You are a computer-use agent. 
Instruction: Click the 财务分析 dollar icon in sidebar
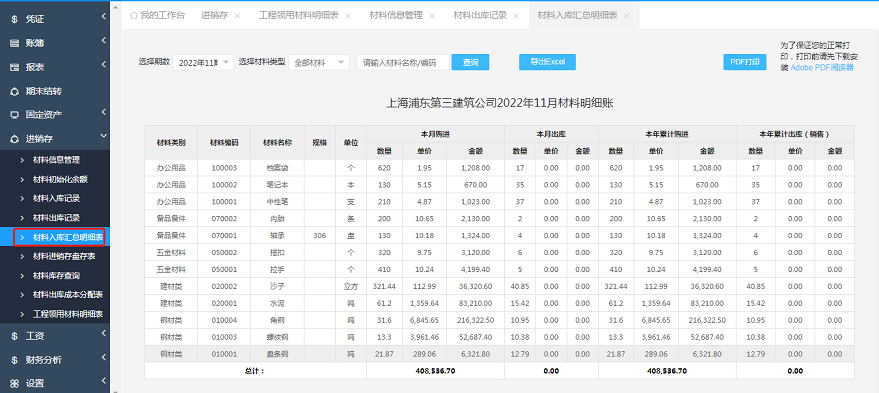[15, 360]
